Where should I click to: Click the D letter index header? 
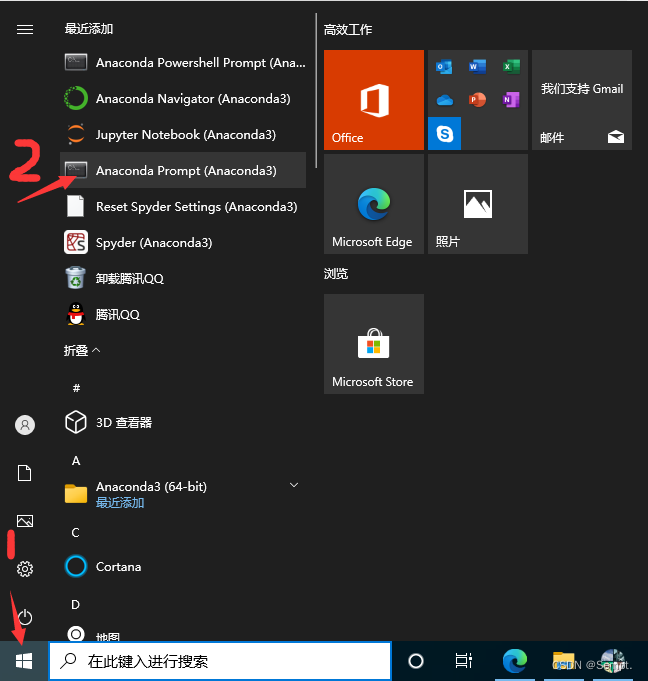click(x=76, y=605)
